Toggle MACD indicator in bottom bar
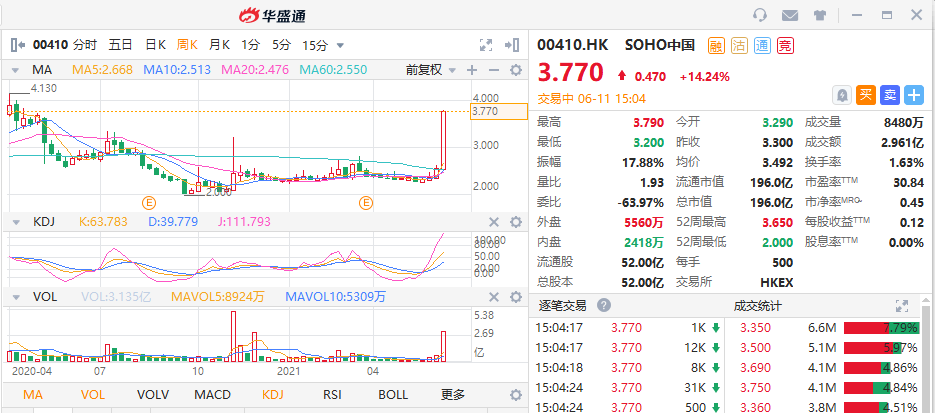This screenshot has width=935, height=413. tap(212, 395)
